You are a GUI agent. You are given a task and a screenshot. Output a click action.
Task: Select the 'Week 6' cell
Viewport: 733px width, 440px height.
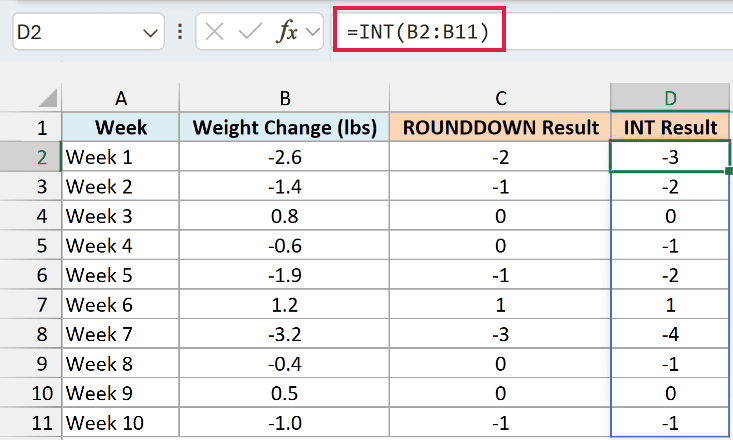point(121,304)
